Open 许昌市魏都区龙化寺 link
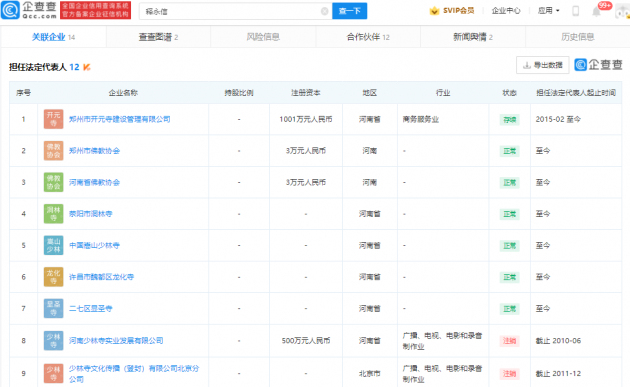The image size is (630, 387). [x=101, y=277]
